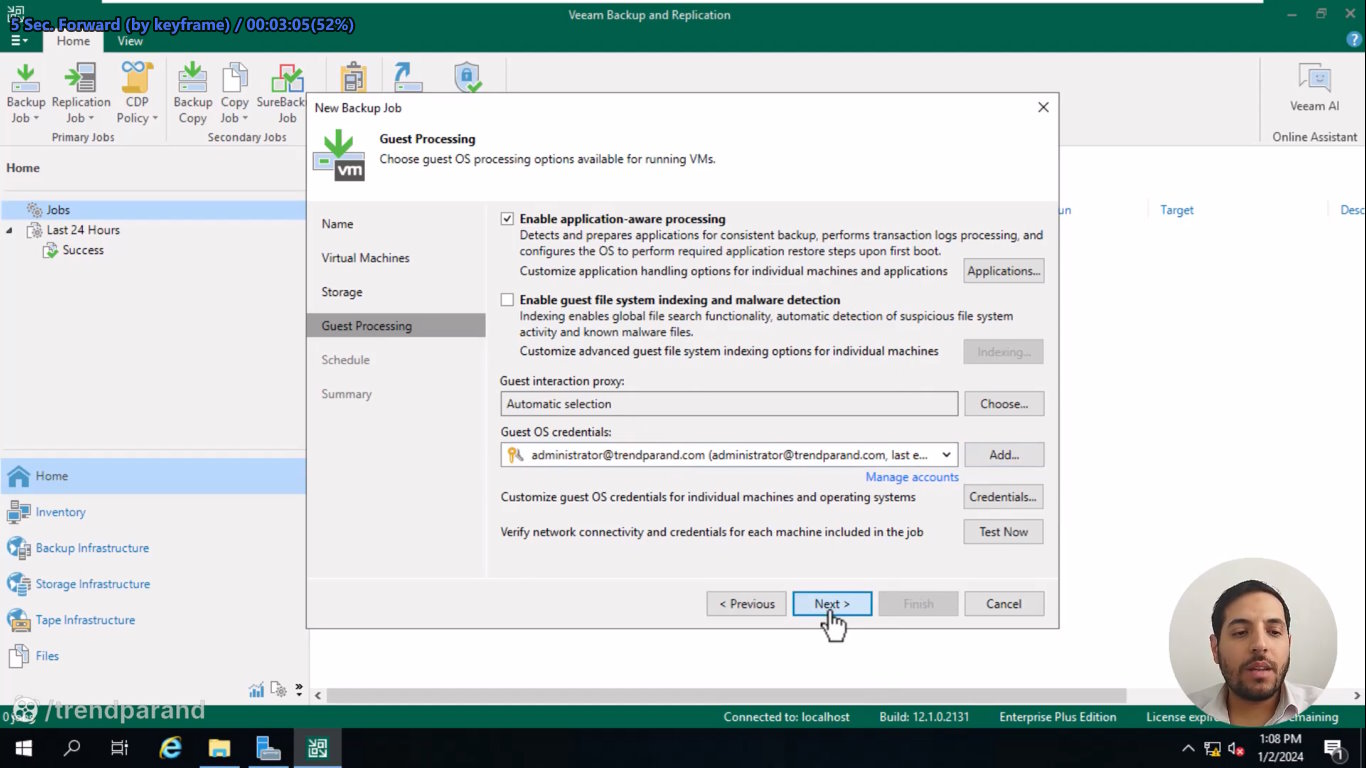Click the horizontal scrollbar left arrow
Viewport: 1366px width, 768px height.
point(318,695)
